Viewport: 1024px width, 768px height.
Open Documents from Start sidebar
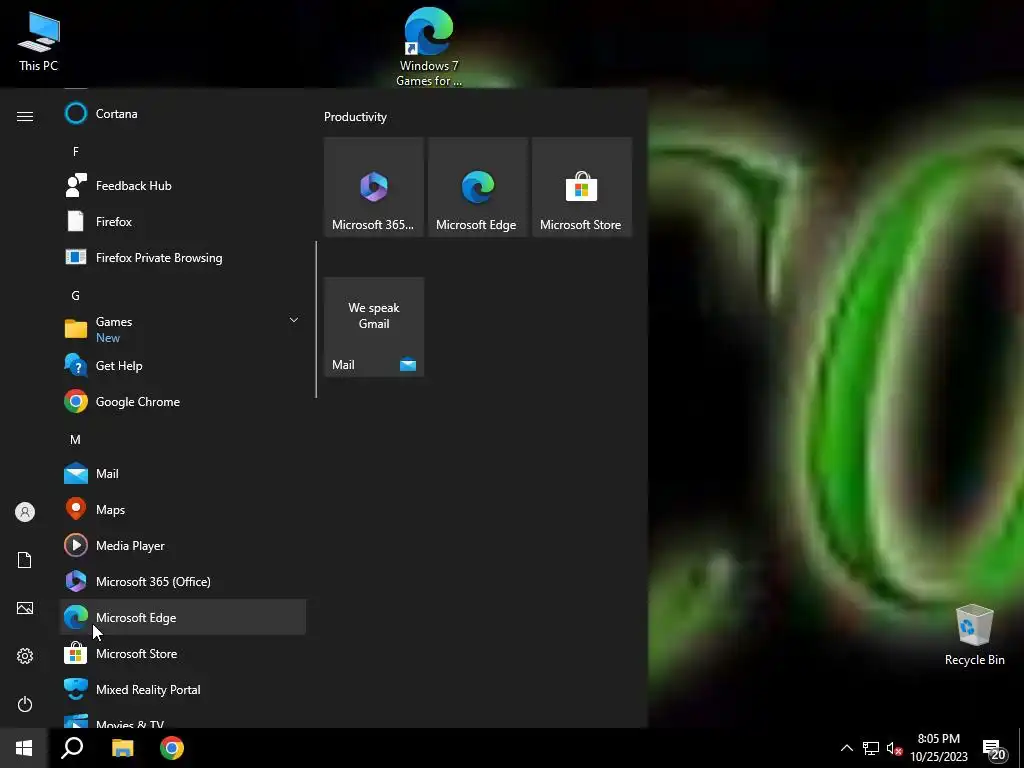point(25,560)
